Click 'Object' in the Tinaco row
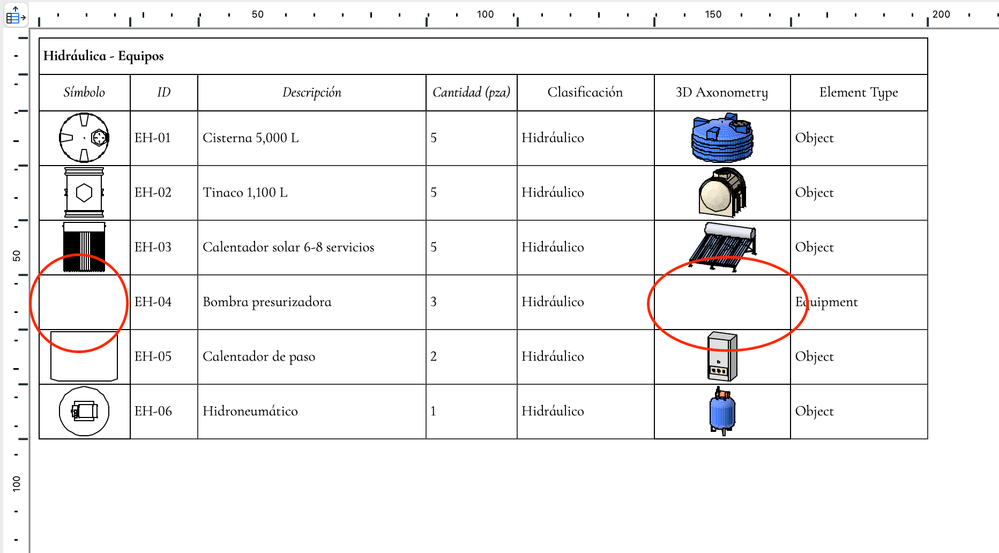This screenshot has width=999, height=553. [x=814, y=192]
